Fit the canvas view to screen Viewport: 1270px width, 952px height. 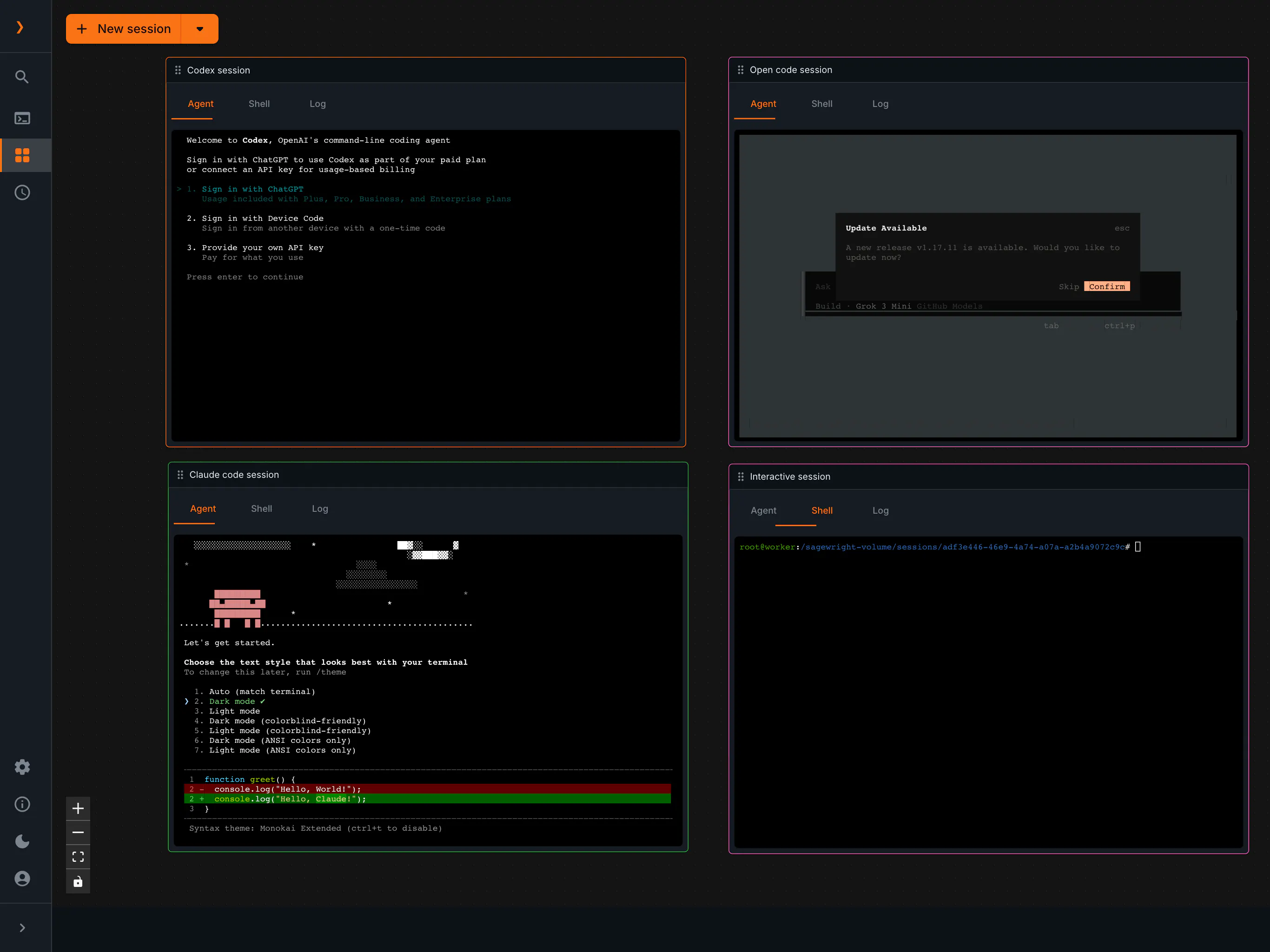[78, 857]
